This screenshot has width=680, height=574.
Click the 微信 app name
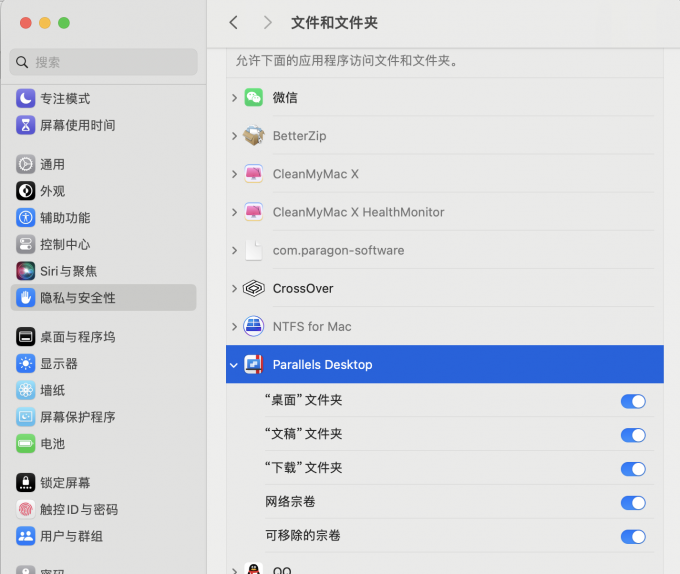(285, 98)
